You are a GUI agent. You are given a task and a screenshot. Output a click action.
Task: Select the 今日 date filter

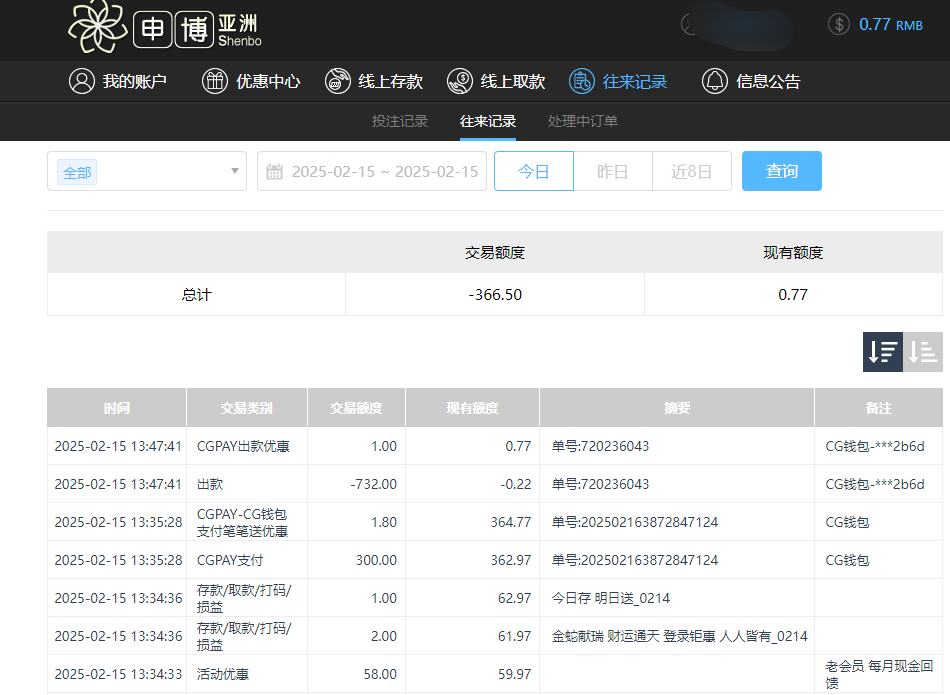(533, 171)
